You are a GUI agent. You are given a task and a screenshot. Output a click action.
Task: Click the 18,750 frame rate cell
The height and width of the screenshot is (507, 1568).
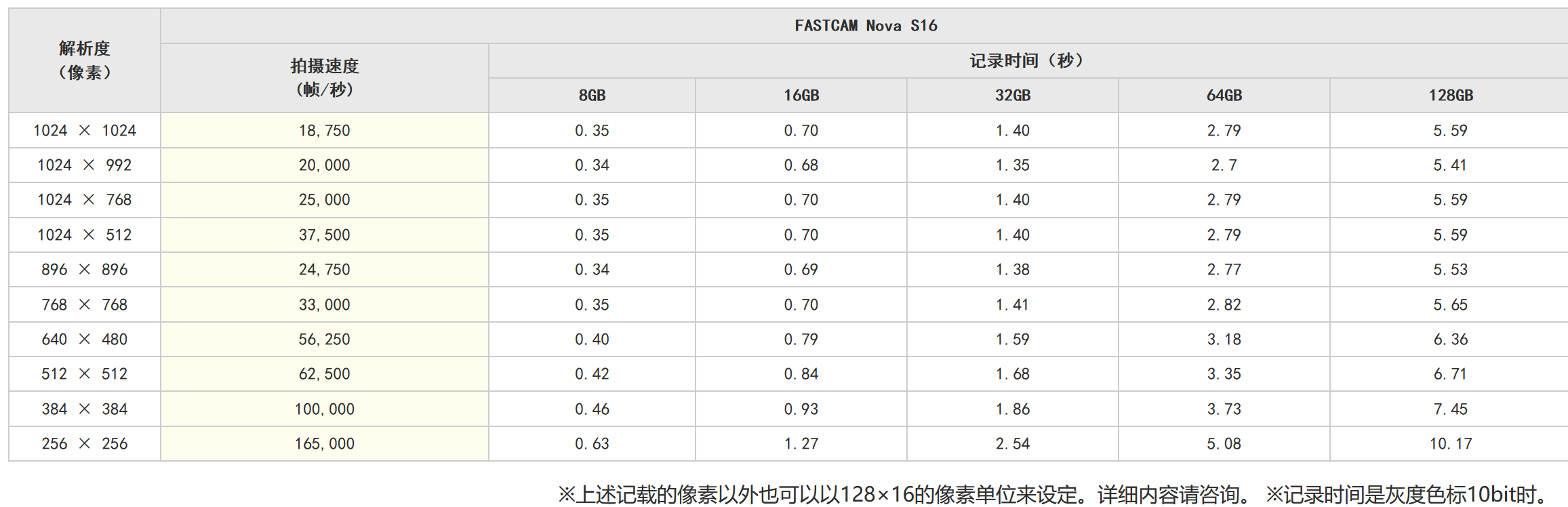coord(325,131)
